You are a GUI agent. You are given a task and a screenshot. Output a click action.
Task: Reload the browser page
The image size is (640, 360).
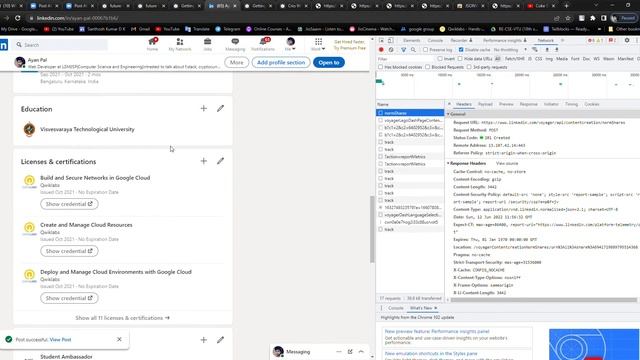pos(18,18)
